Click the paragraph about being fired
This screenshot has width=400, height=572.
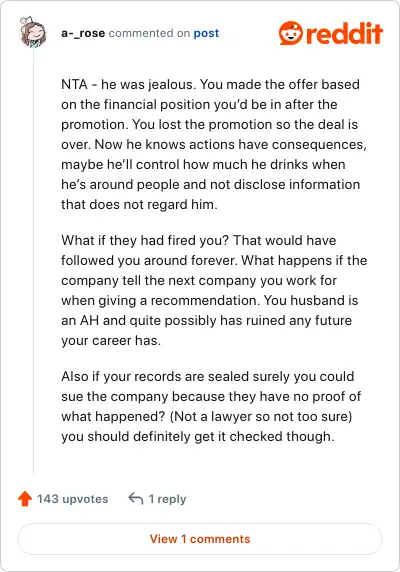click(x=214, y=290)
